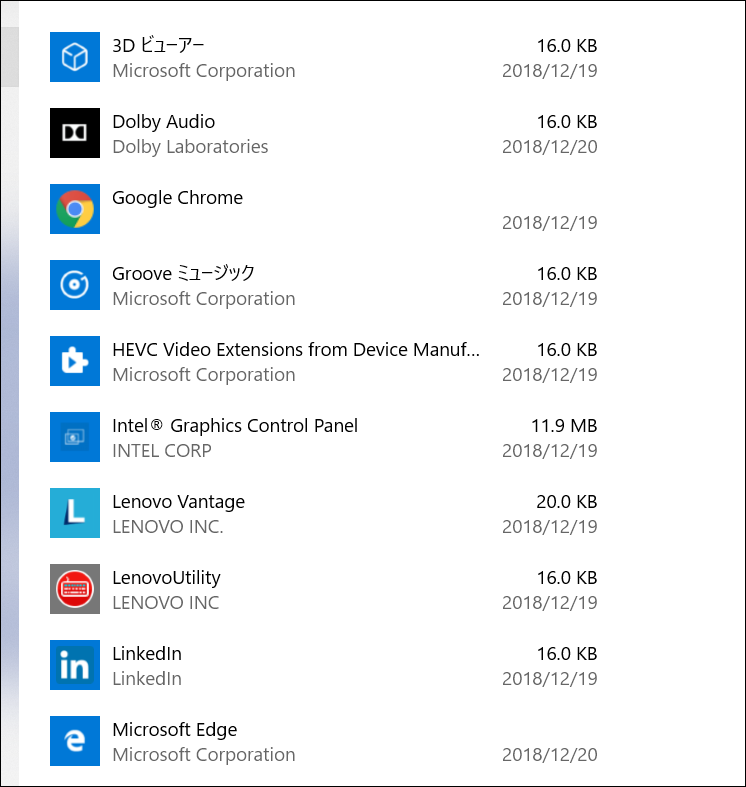Click the LENOVO INC. publisher under Lenovo Vantage
Screen dimensions: 746x787
[x=168, y=527]
